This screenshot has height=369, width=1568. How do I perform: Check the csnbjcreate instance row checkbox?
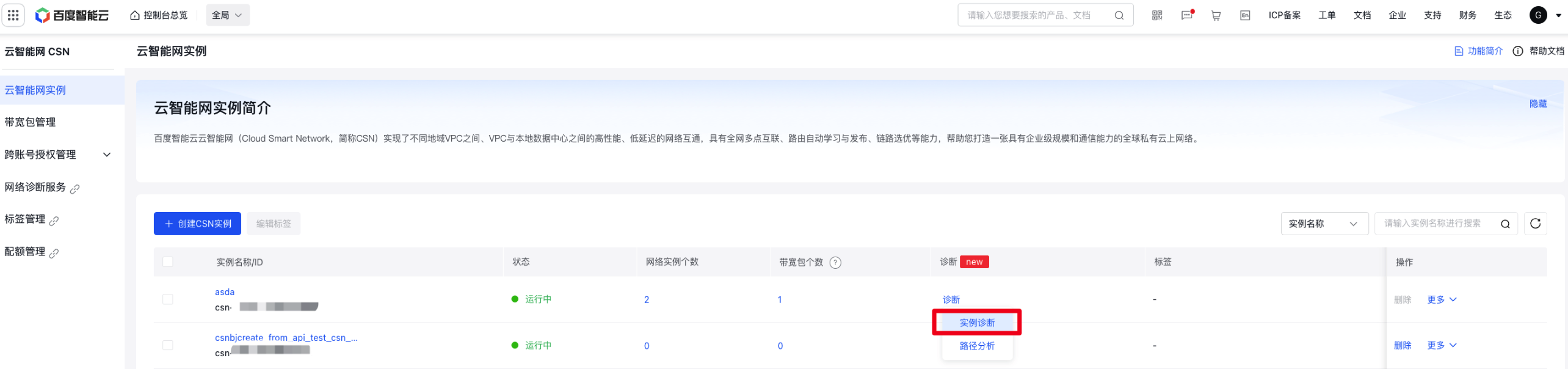(168, 345)
